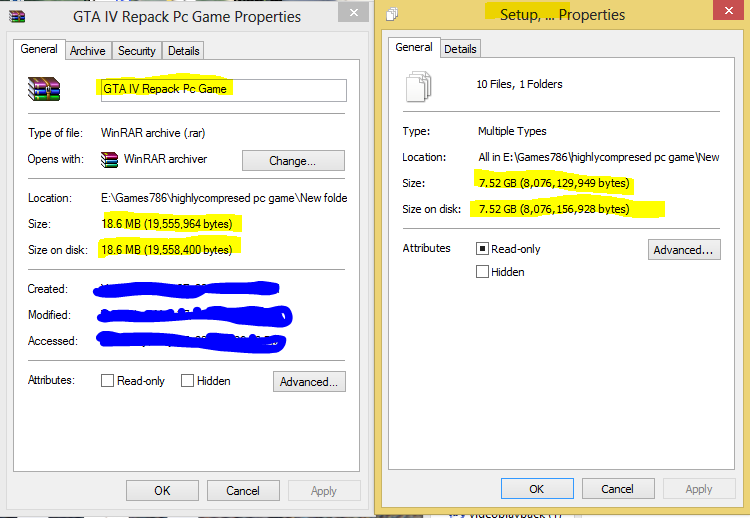
Task: Open General tab in Setup Properties
Action: click(x=414, y=47)
